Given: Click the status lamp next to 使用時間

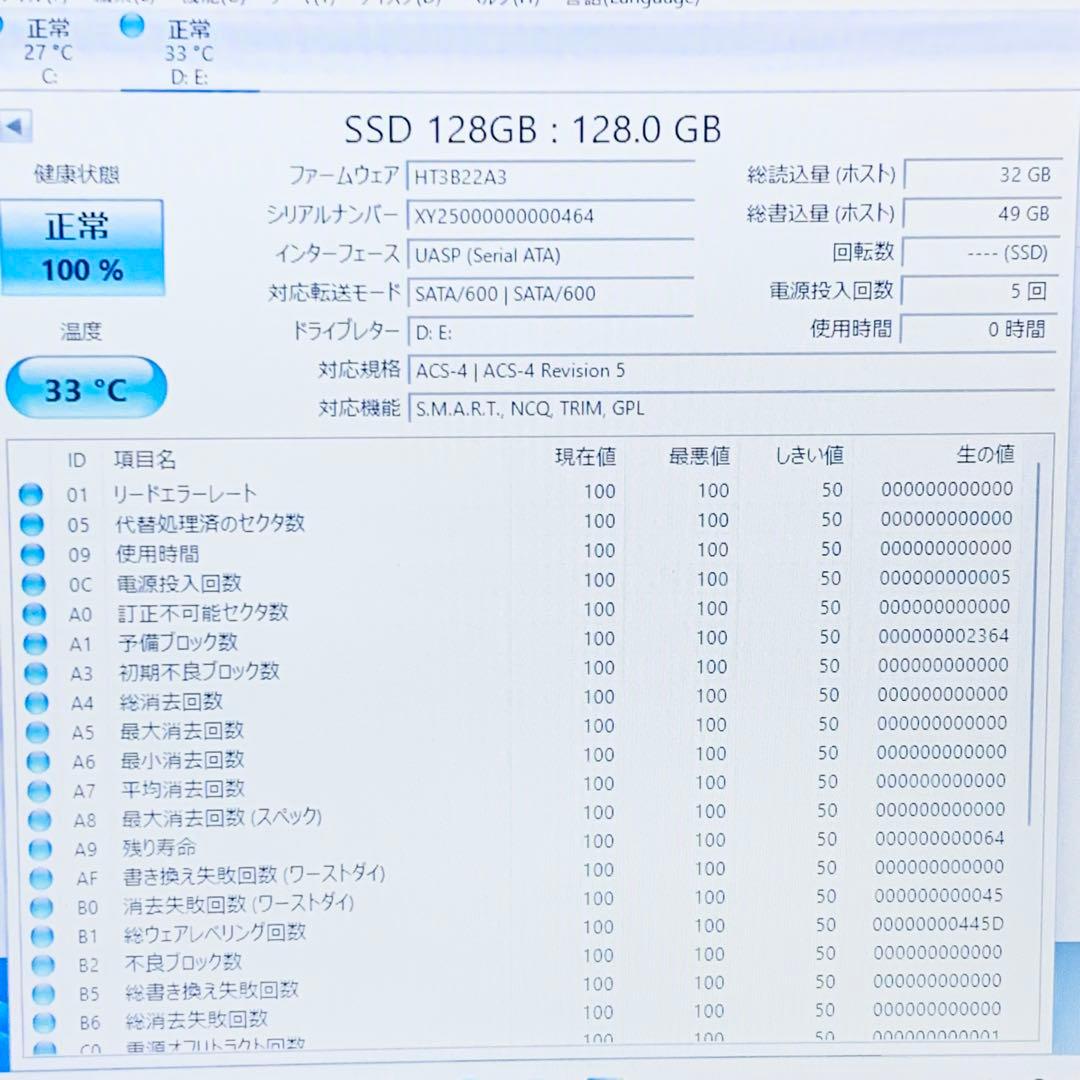Looking at the screenshot, I should [x=32, y=551].
